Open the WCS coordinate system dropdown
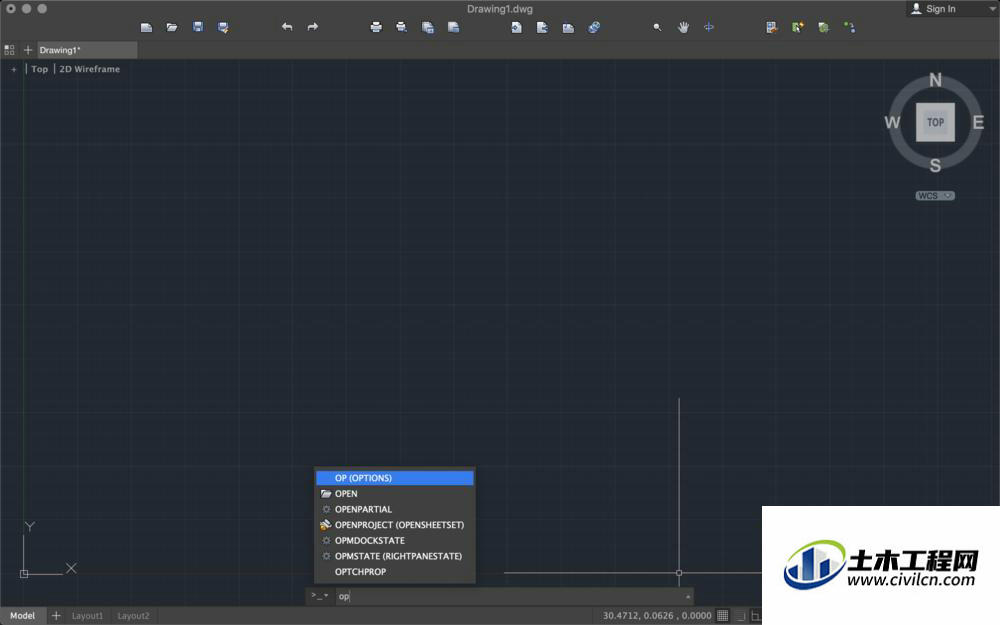 935,196
